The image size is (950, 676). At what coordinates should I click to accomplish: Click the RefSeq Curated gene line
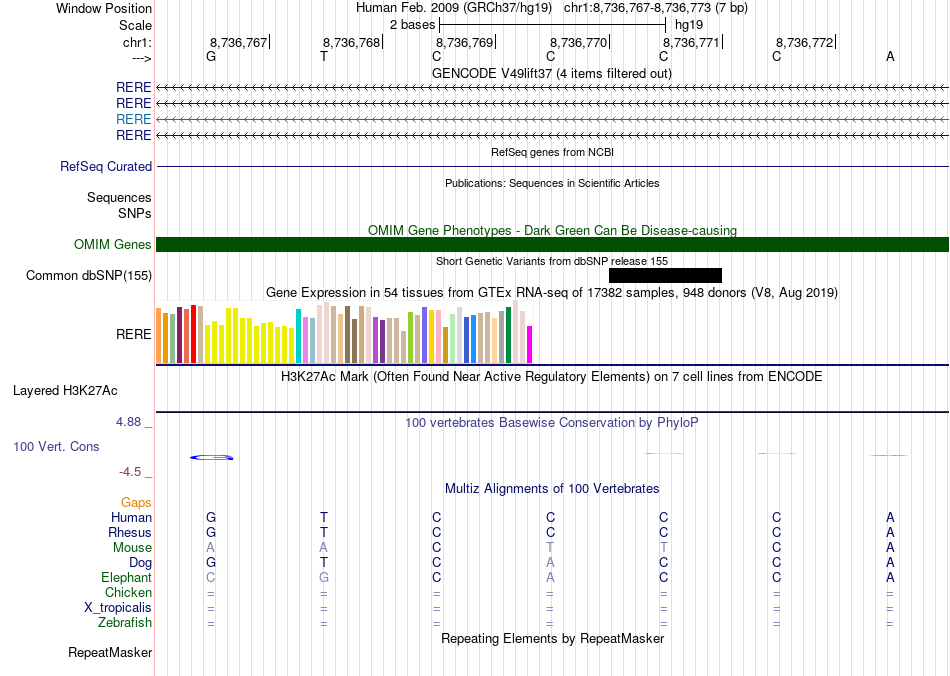(x=553, y=167)
